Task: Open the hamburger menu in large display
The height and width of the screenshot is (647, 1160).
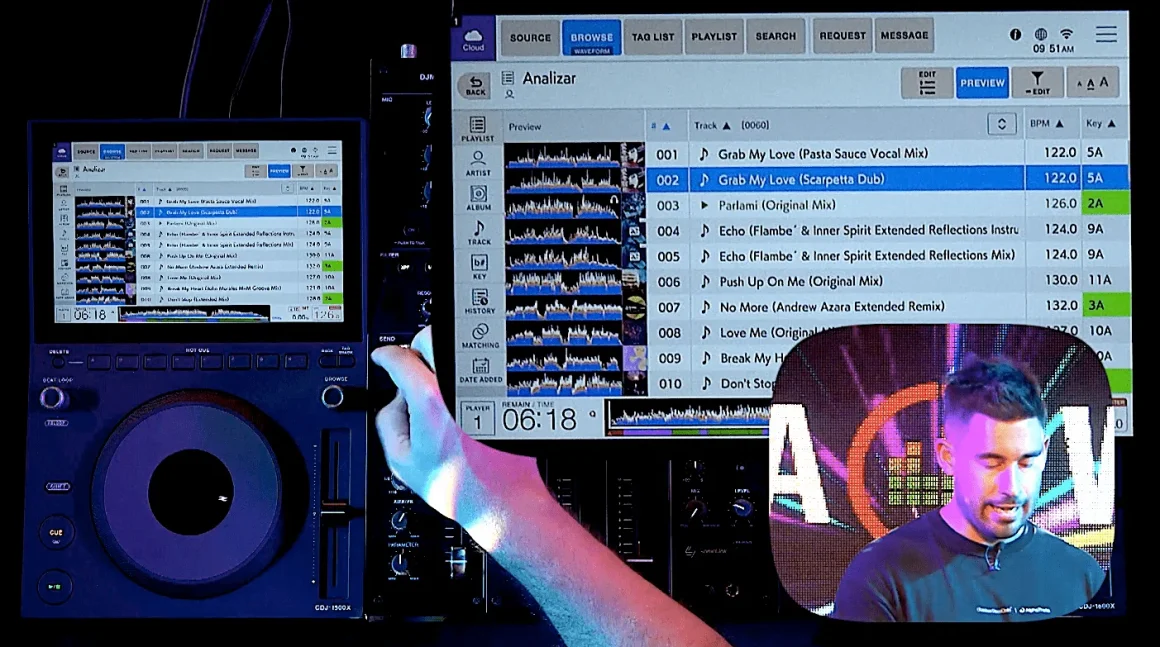Action: (x=1106, y=35)
